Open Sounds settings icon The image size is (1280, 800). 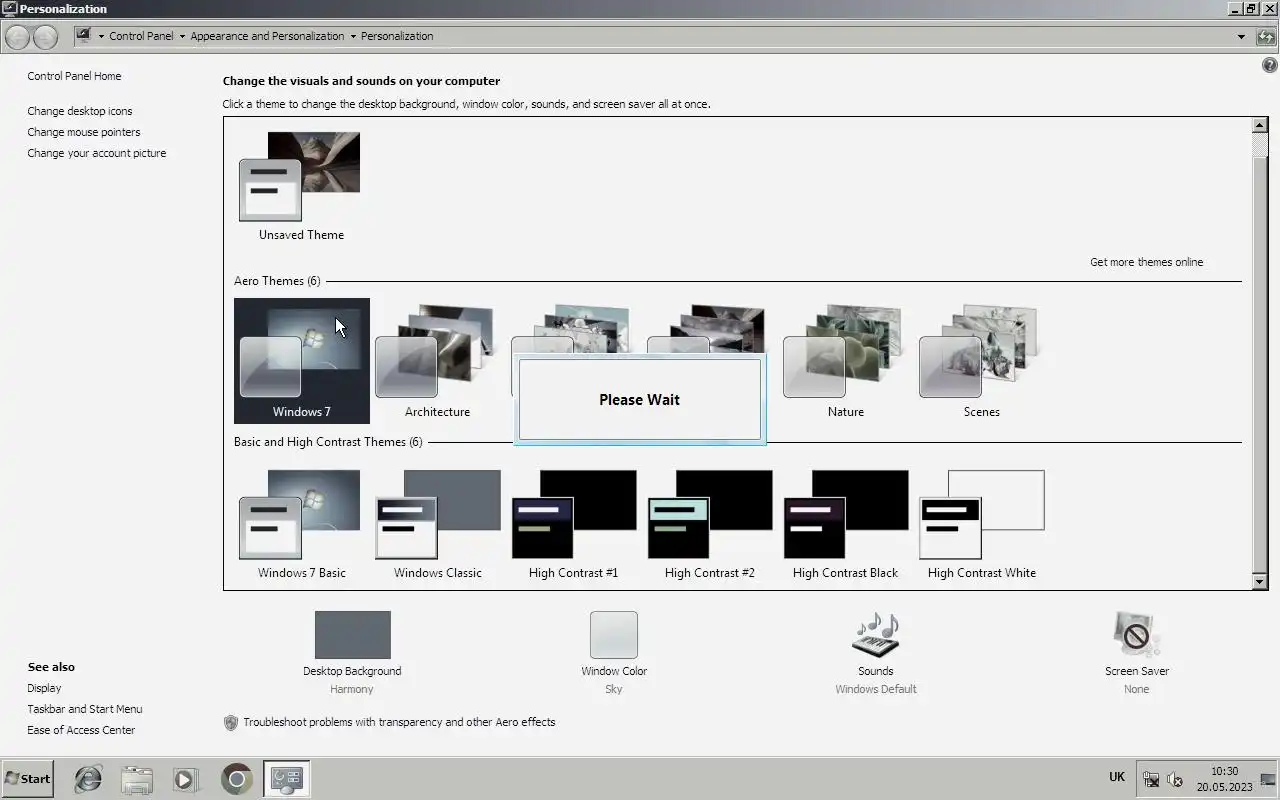[x=875, y=635]
